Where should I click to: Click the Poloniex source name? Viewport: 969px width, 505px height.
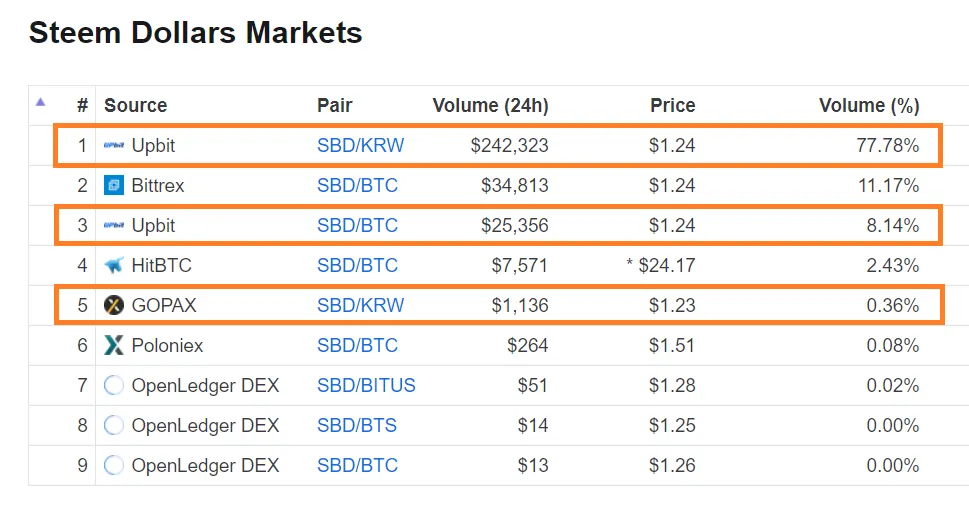[167, 345]
